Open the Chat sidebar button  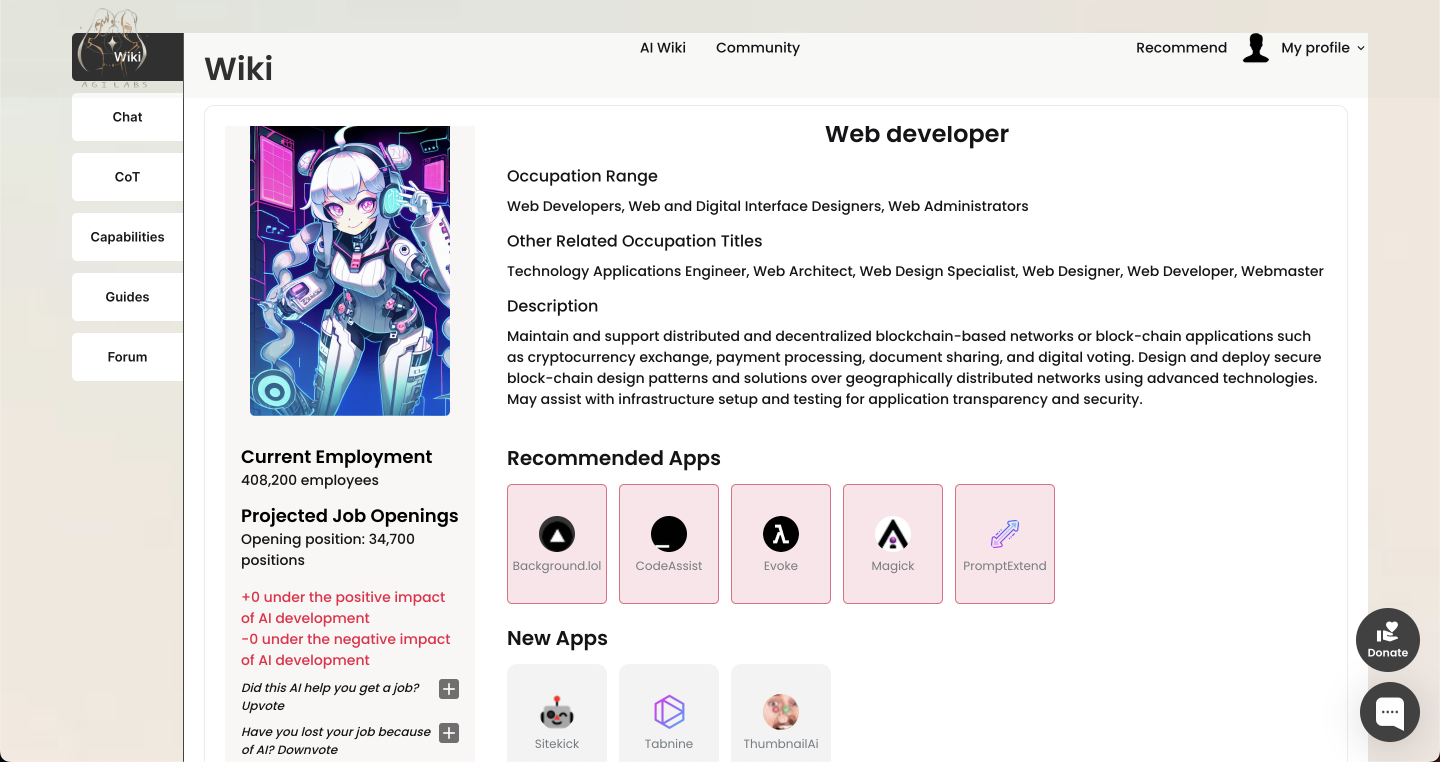128,117
